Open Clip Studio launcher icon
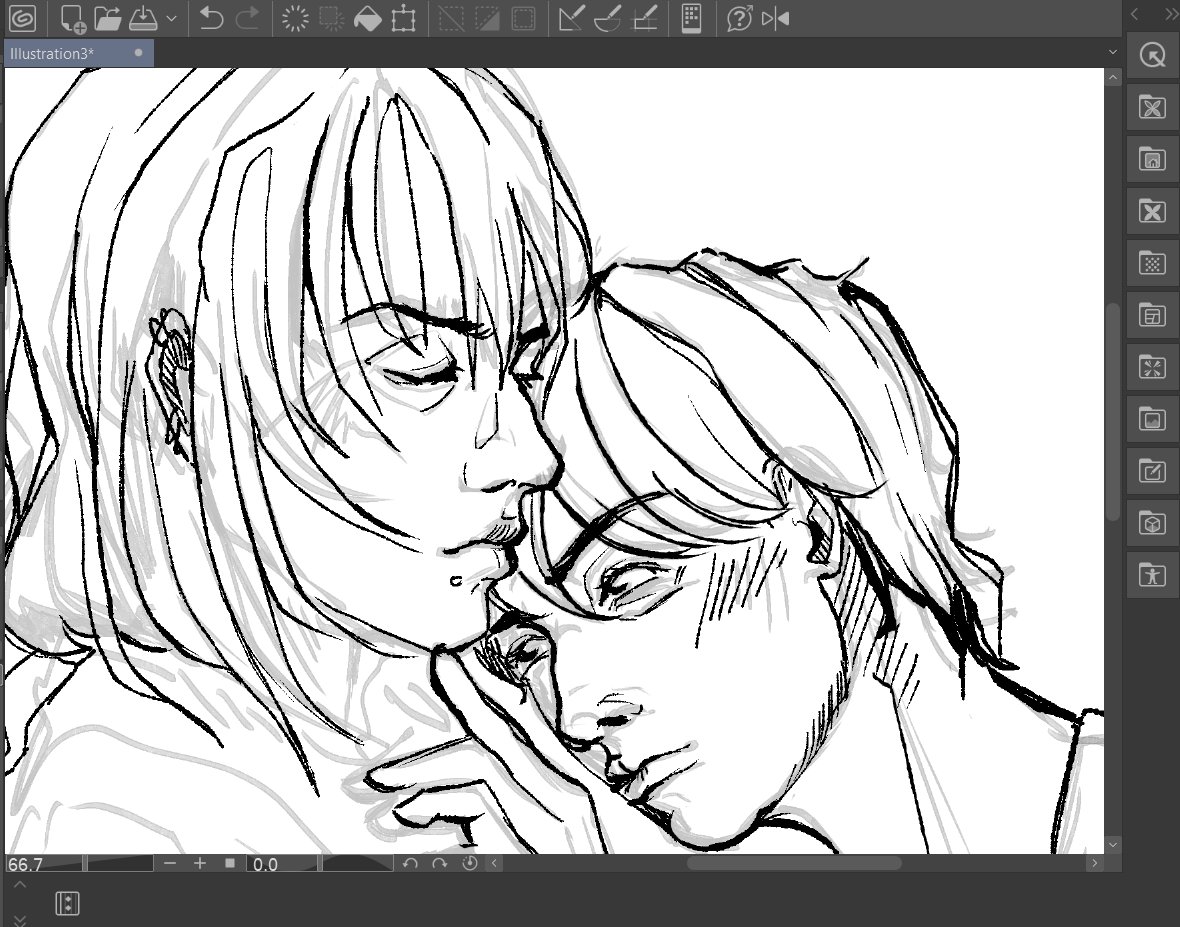The width and height of the screenshot is (1180, 927). [x=23, y=18]
